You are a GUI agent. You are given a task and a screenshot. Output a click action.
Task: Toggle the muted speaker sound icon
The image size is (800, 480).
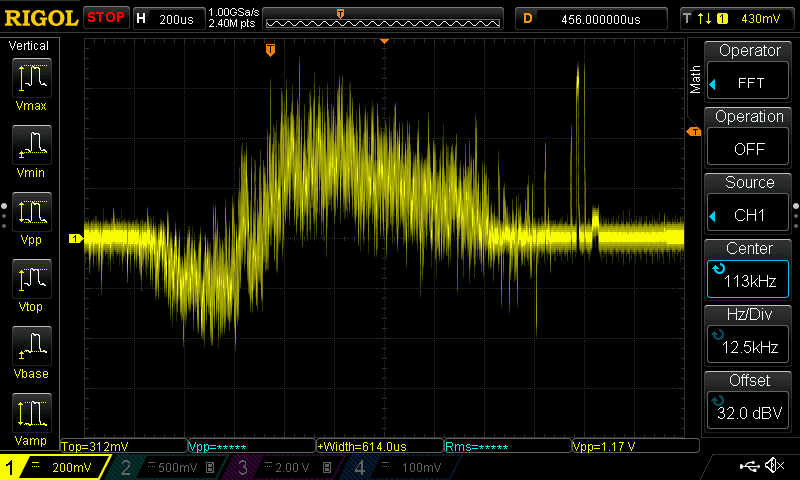click(774, 465)
